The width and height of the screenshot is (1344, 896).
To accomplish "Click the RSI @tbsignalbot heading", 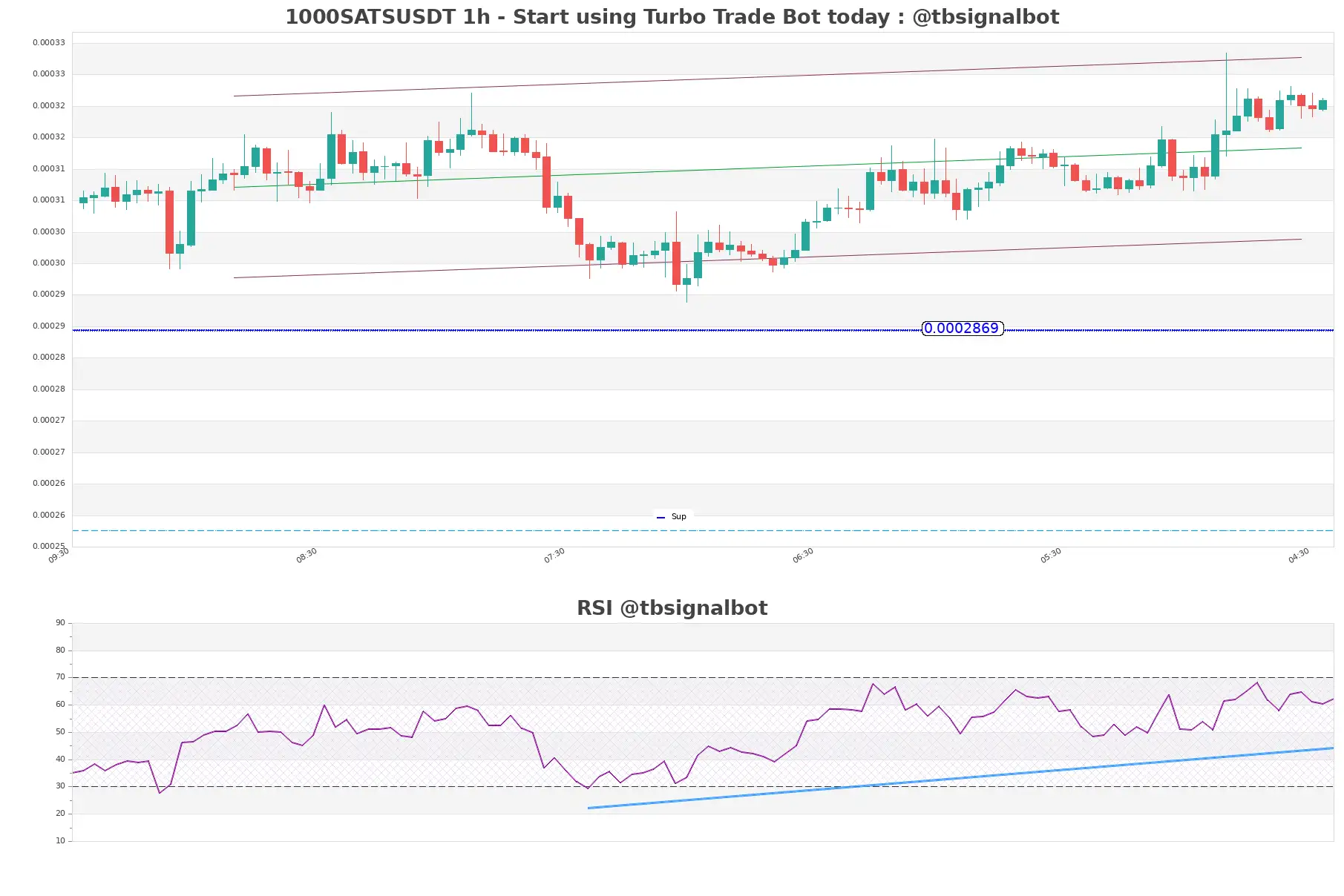I will click(672, 607).
